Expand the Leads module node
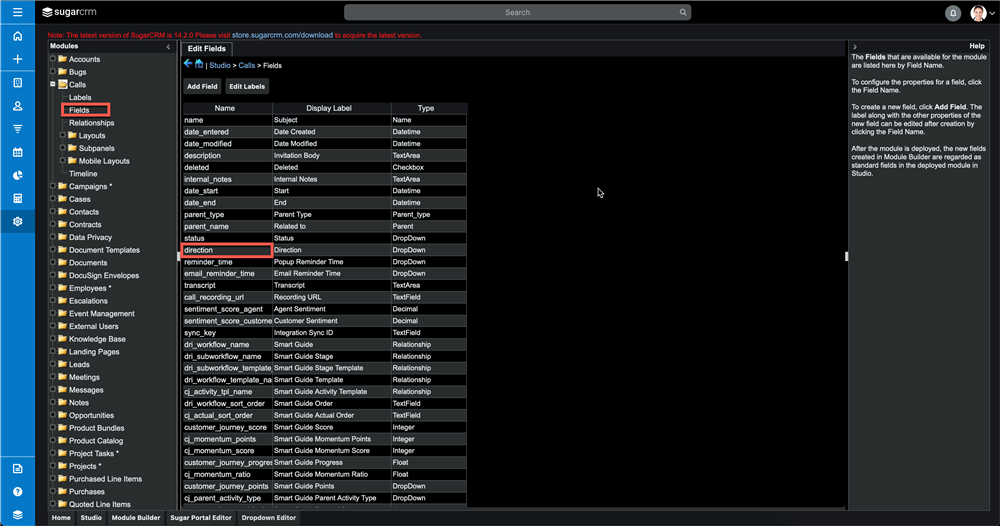The height and width of the screenshot is (526, 1000). tap(53, 364)
